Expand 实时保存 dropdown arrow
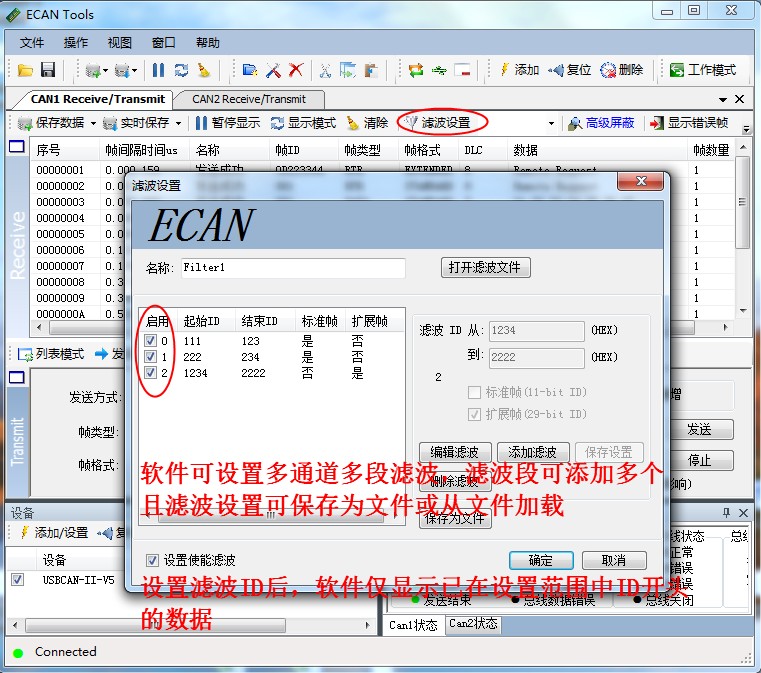761x673 pixels. pyautogui.click(x=179, y=123)
